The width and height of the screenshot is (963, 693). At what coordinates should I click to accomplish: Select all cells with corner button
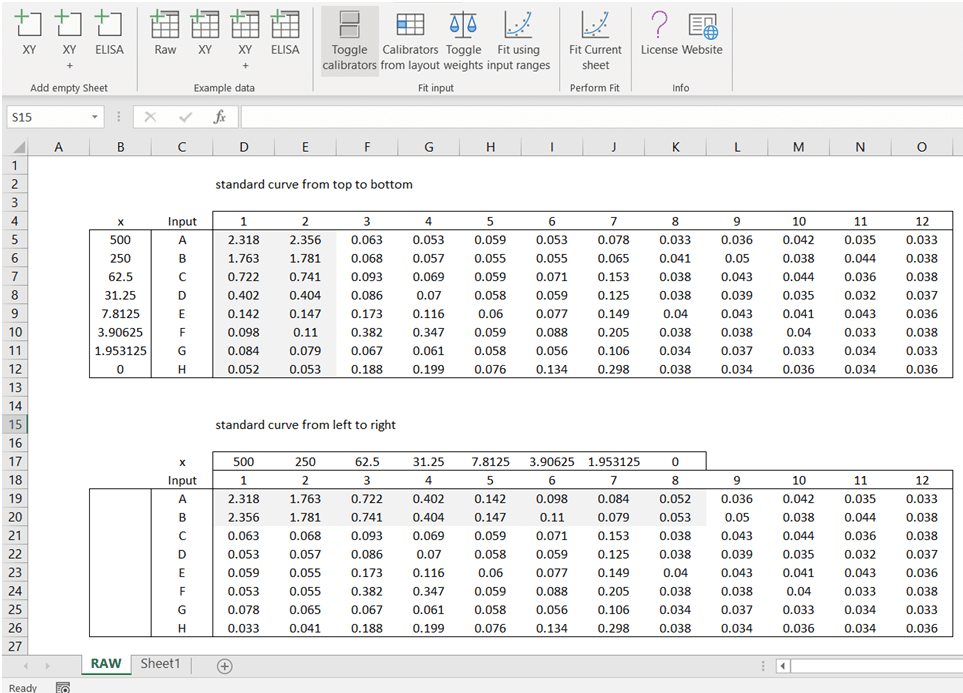[x=15, y=147]
